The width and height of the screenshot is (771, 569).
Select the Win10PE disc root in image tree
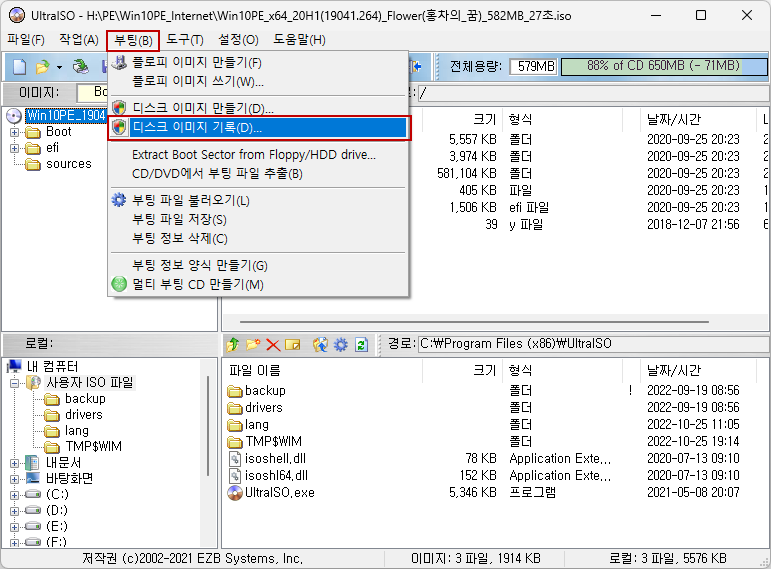(66, 116)
